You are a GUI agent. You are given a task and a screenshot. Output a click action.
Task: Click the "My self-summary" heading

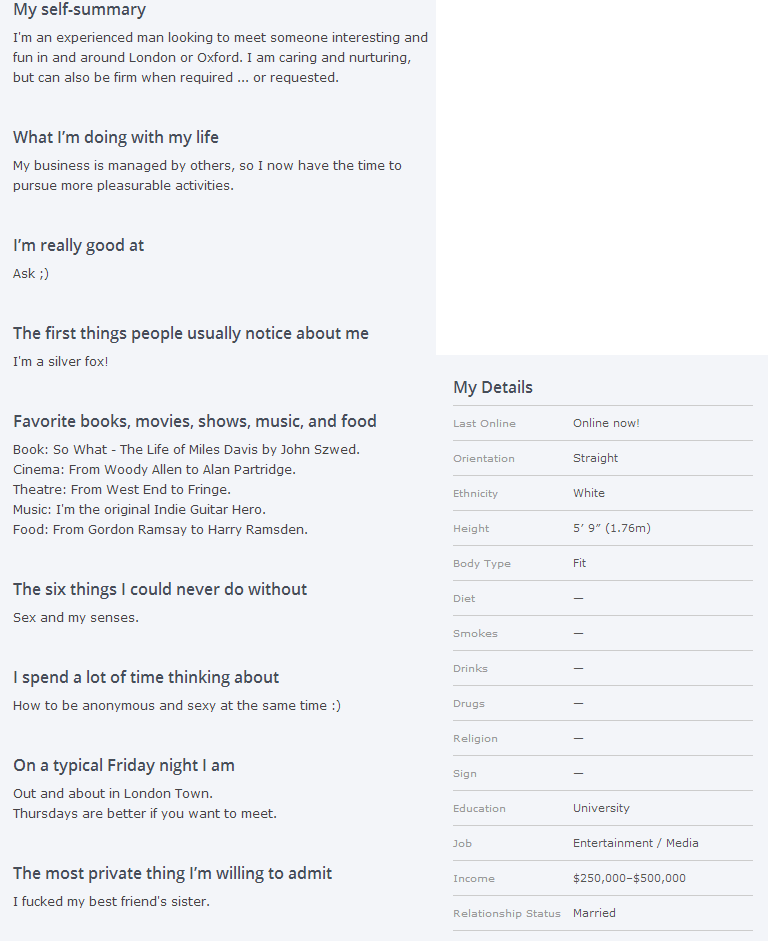click(79, 10)
